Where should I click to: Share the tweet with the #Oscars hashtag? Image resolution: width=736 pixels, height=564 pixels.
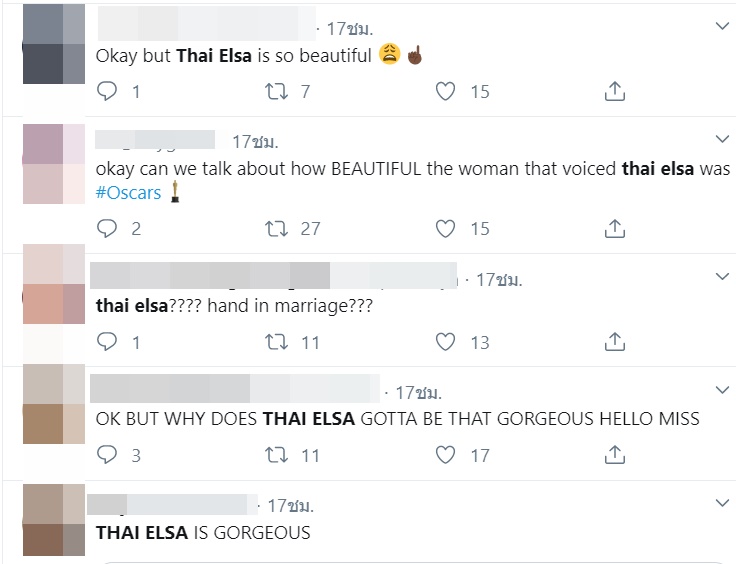615,228
